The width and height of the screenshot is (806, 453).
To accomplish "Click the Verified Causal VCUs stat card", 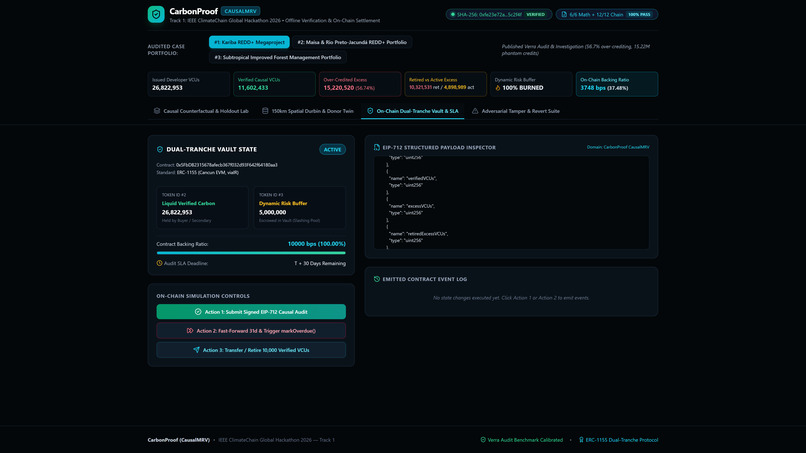I will pos(274,84).
